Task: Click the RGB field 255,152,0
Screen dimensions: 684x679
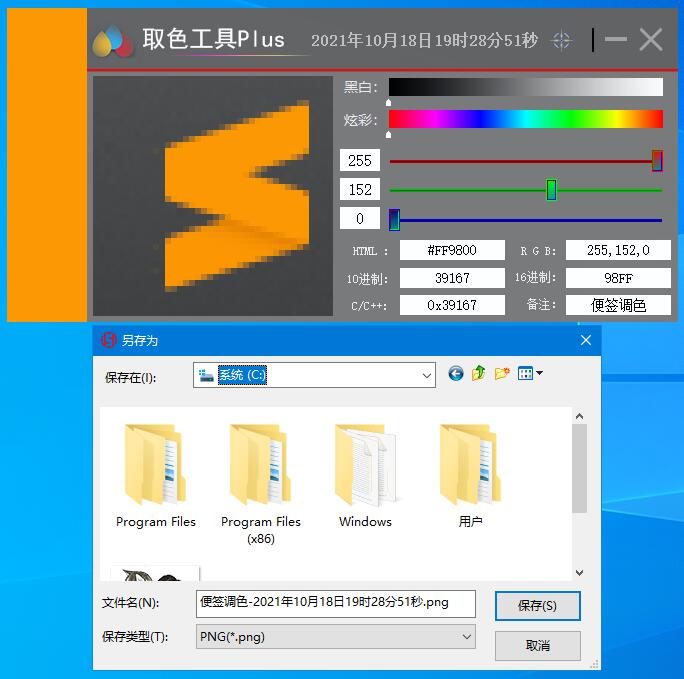Action: click(618, 250)
